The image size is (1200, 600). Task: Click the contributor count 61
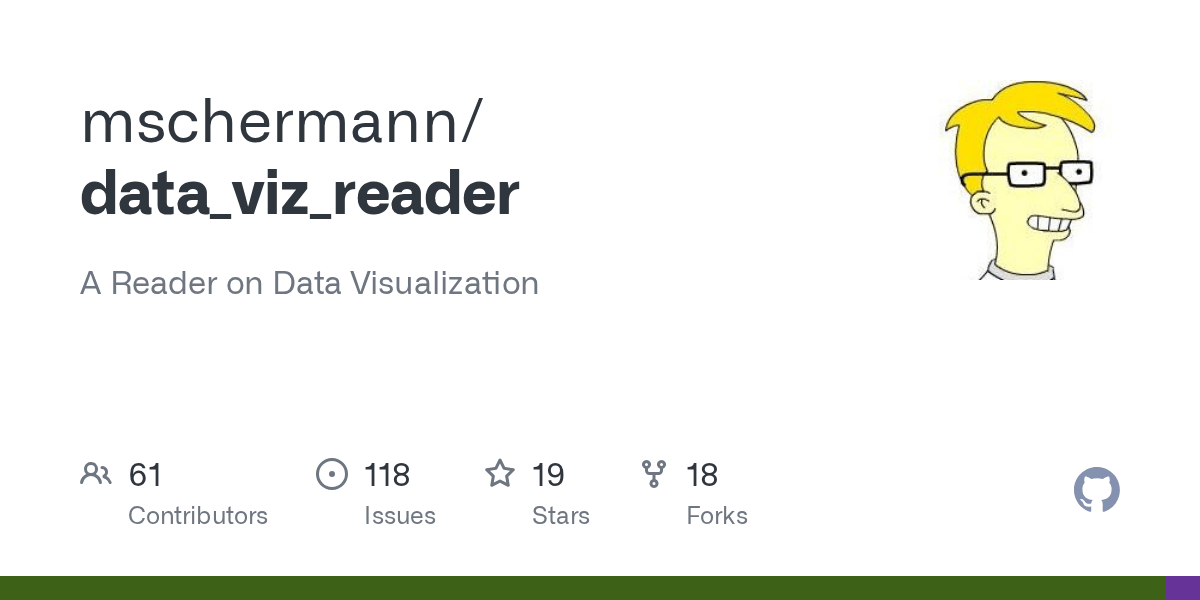pos(146,475)
